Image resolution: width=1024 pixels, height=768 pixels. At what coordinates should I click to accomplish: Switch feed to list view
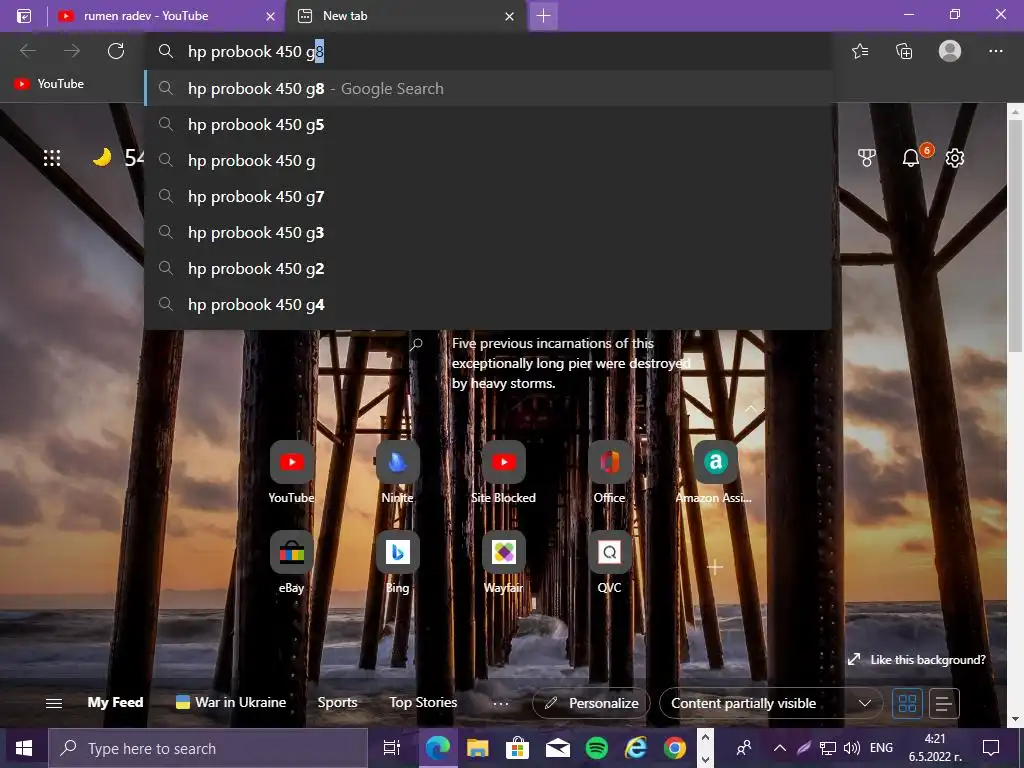[x=943, y=703]
